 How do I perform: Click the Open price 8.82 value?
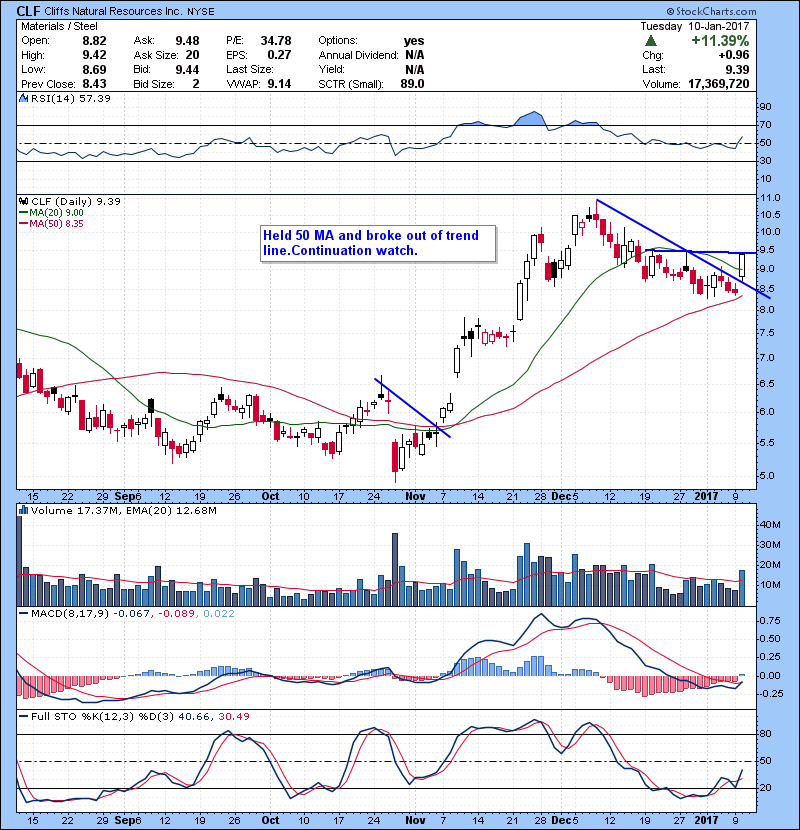point(94,41)
